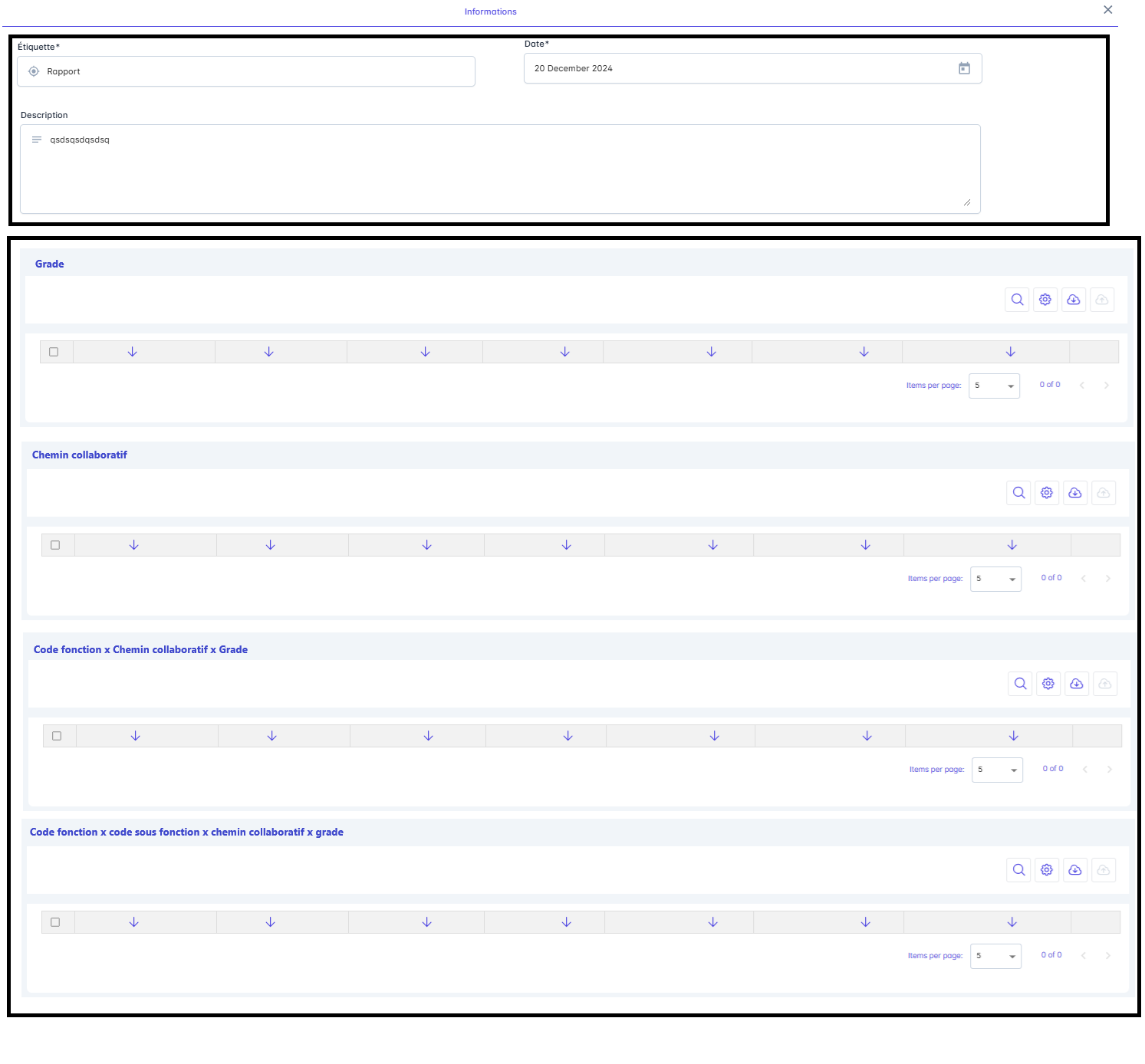Select the Informations tab
This screenshot has width=1145, height=1064.
[490, 11]
